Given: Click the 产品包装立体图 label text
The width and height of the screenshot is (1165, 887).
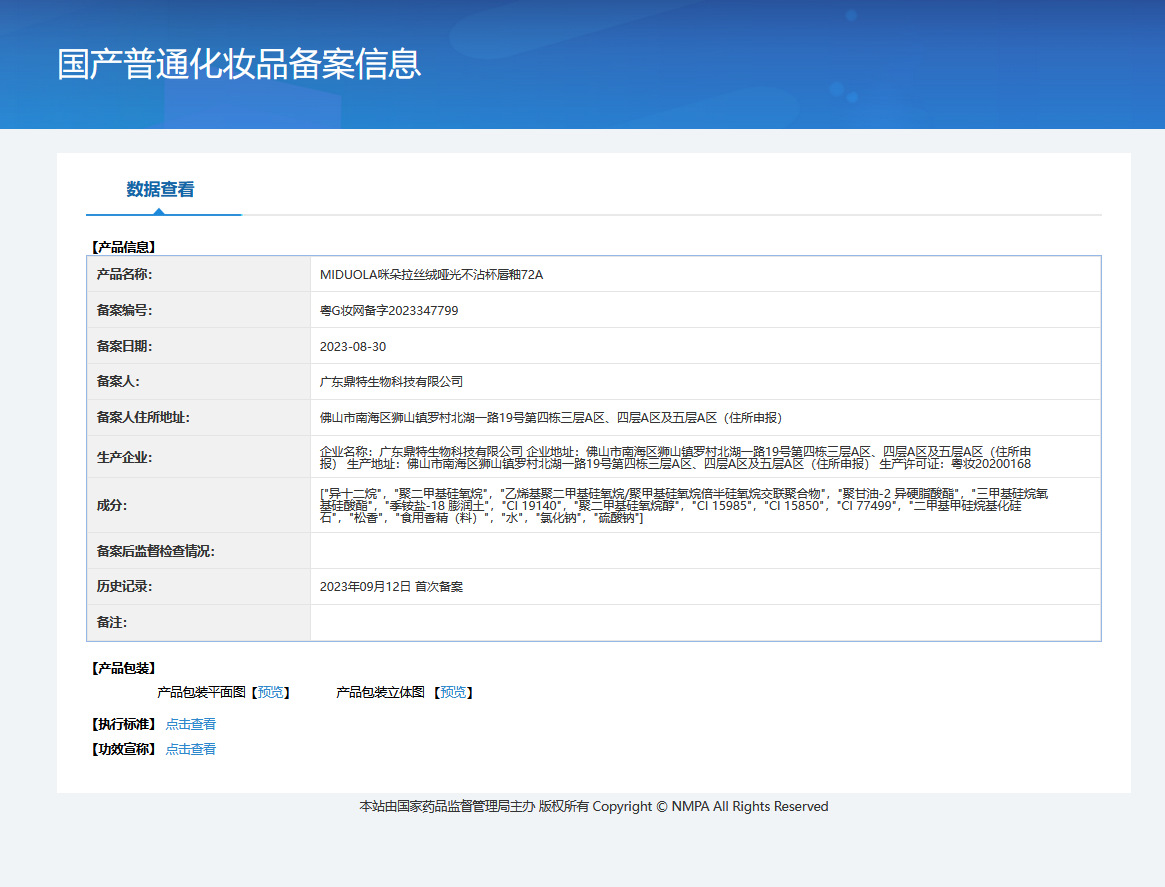Looking at the screenshot, I should click(380, 692).
